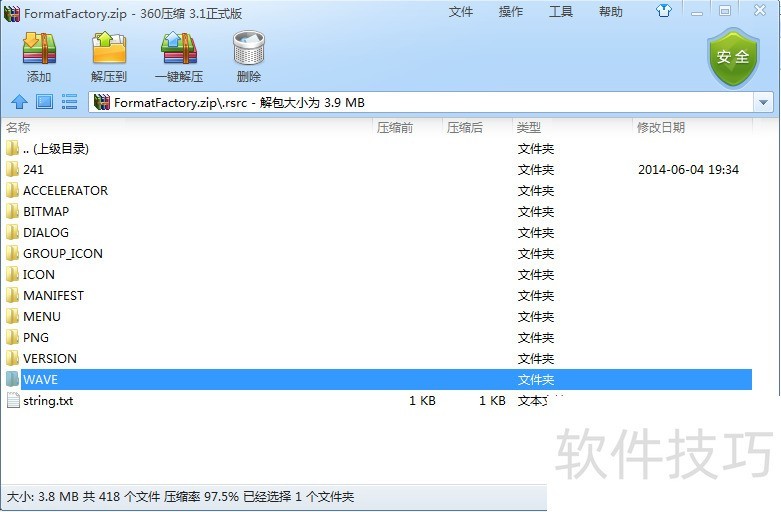Select the GROUP_ICON folder icon
Image resolution: width=781 pixels, height=512 pixels.
tap(12, 253)
